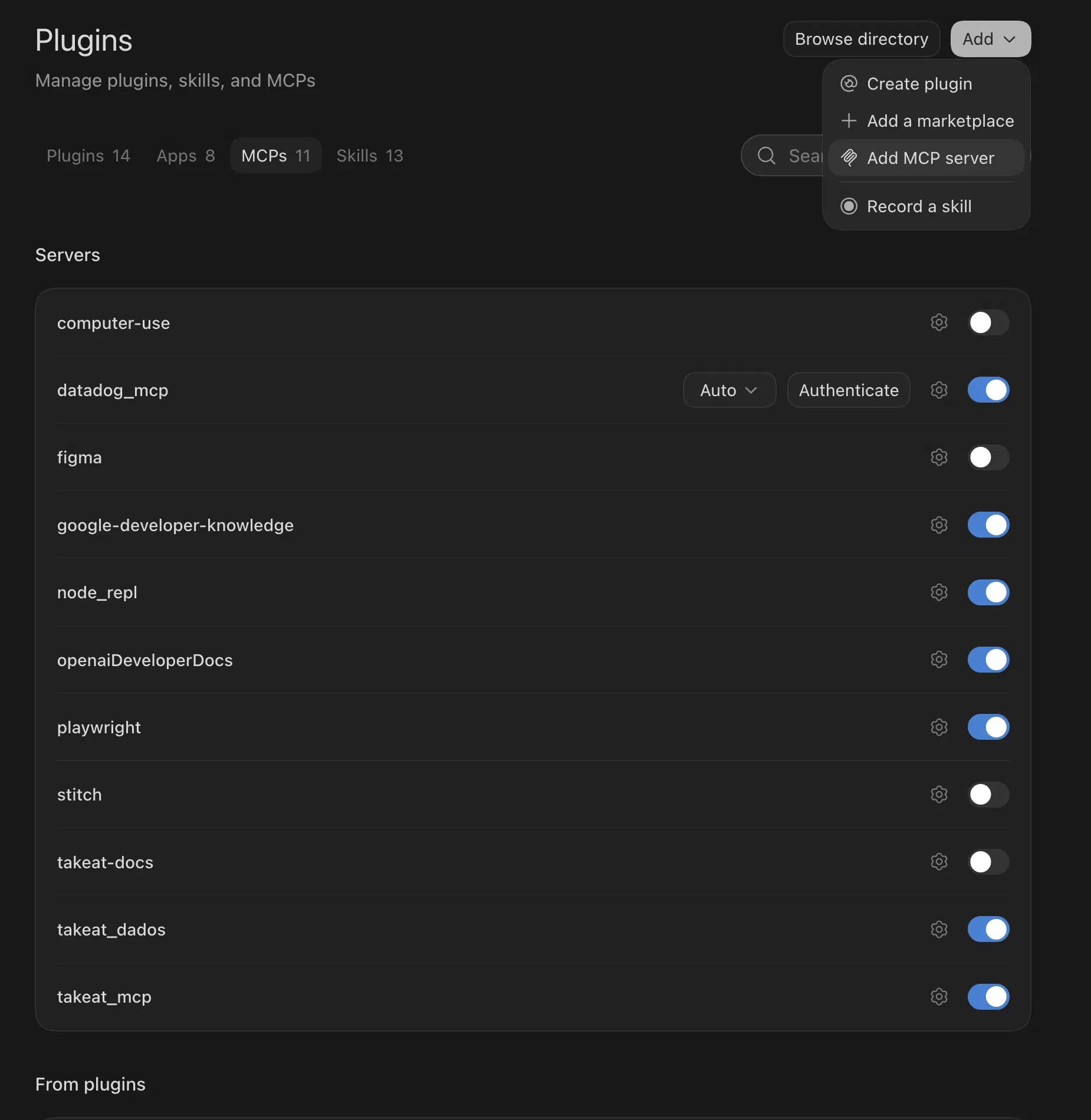The height and width of the screenshot is (1120, 1091).
Task: Open settings gear for takeat-docs server
Action: point(939,862)
